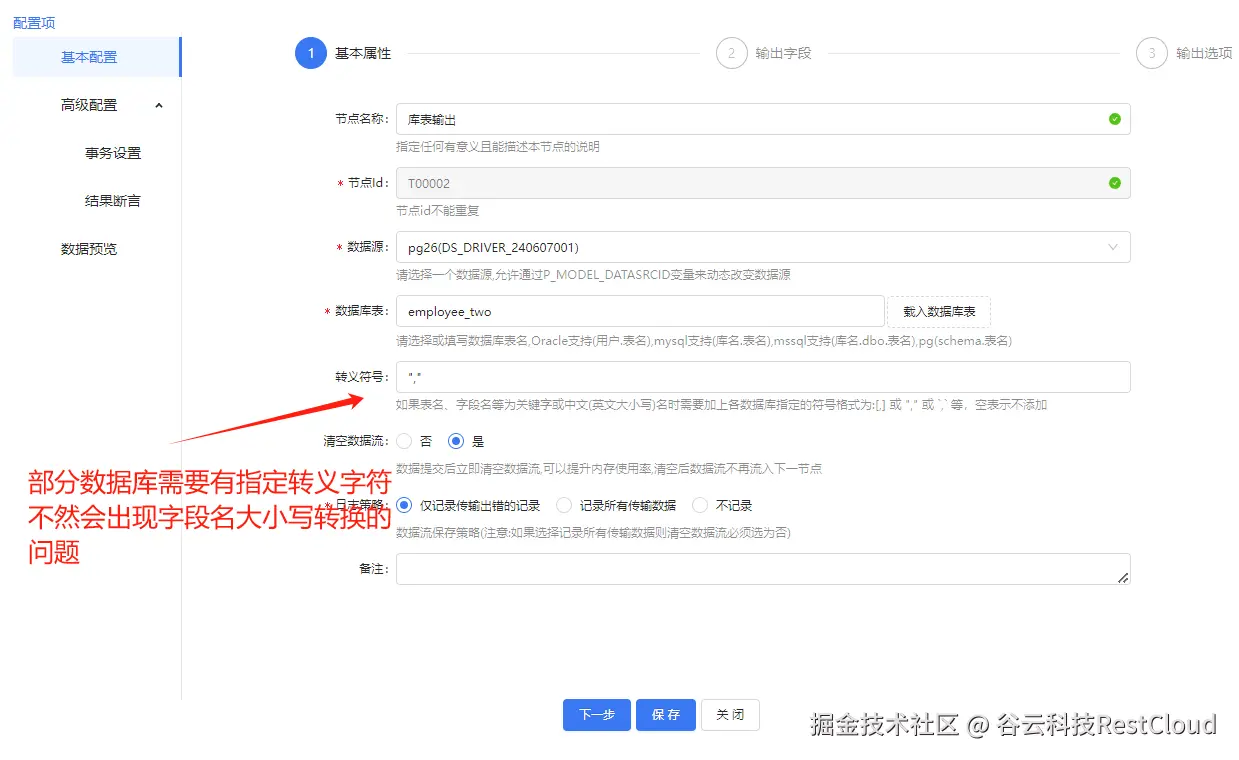Image resolution: width=1239 pixels, height=760 pixels.
Task: Click hint text 节点id不能重复
Action: tap(438, 211)
